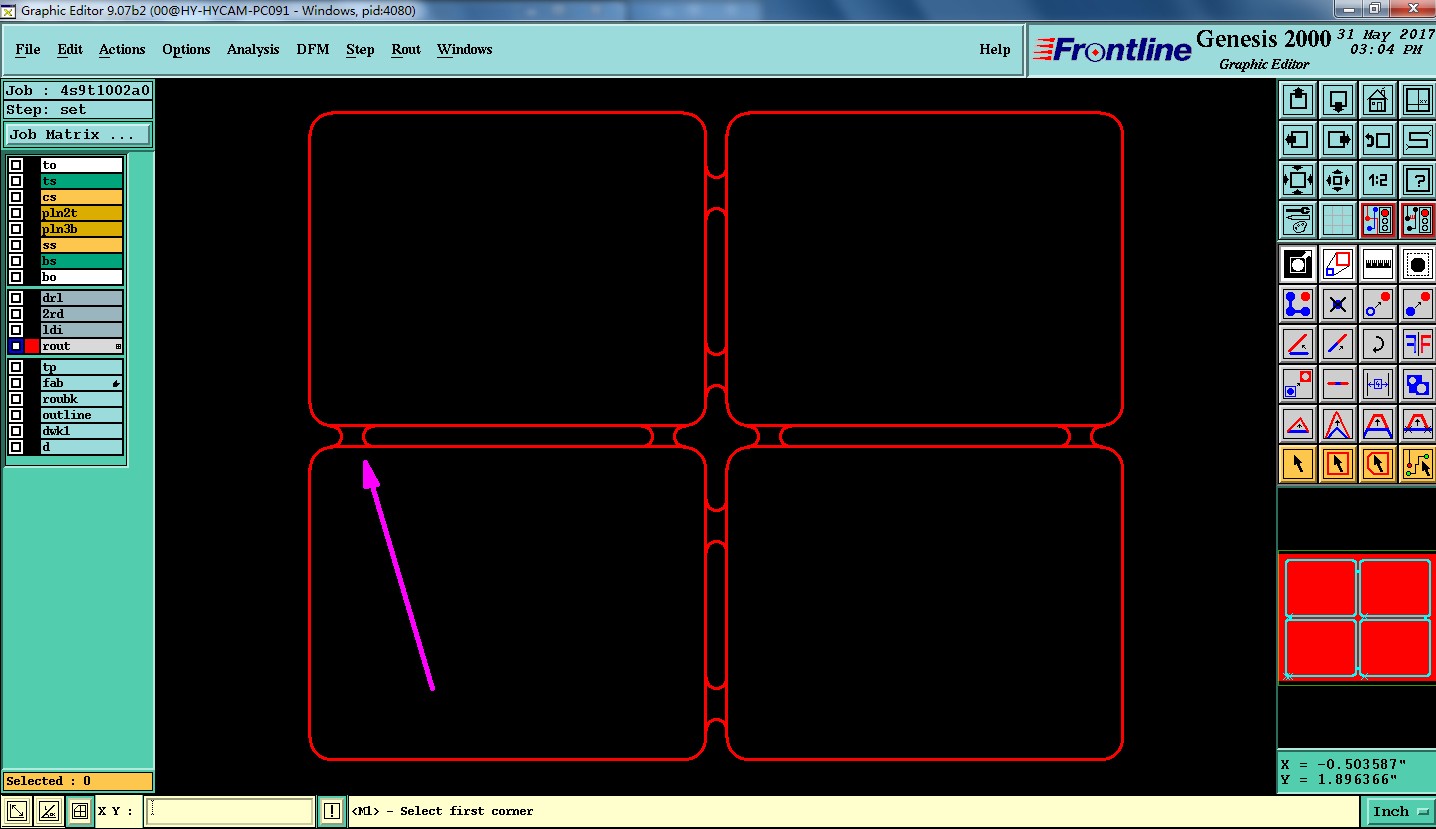Click the grid crosshair icon in bottom bar

click(x=80, y=811)
